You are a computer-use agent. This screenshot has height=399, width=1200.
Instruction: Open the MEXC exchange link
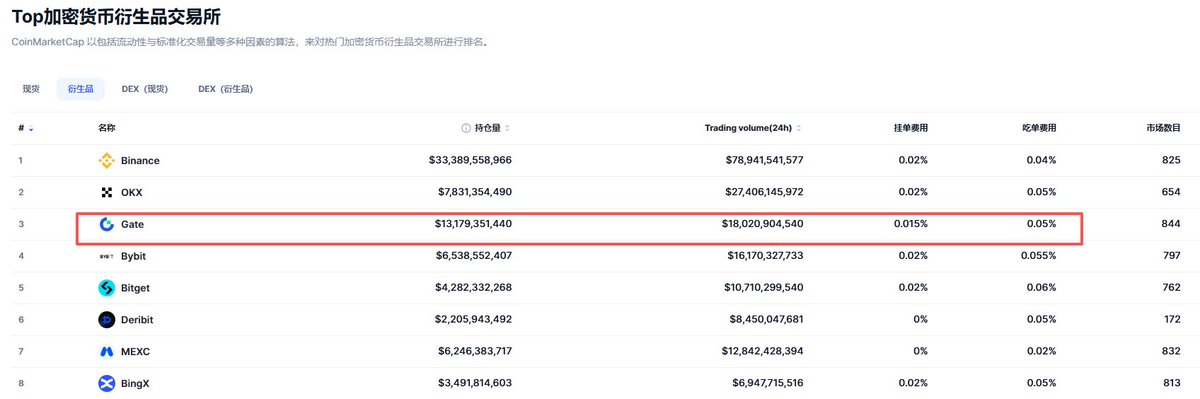click(135, 352)
